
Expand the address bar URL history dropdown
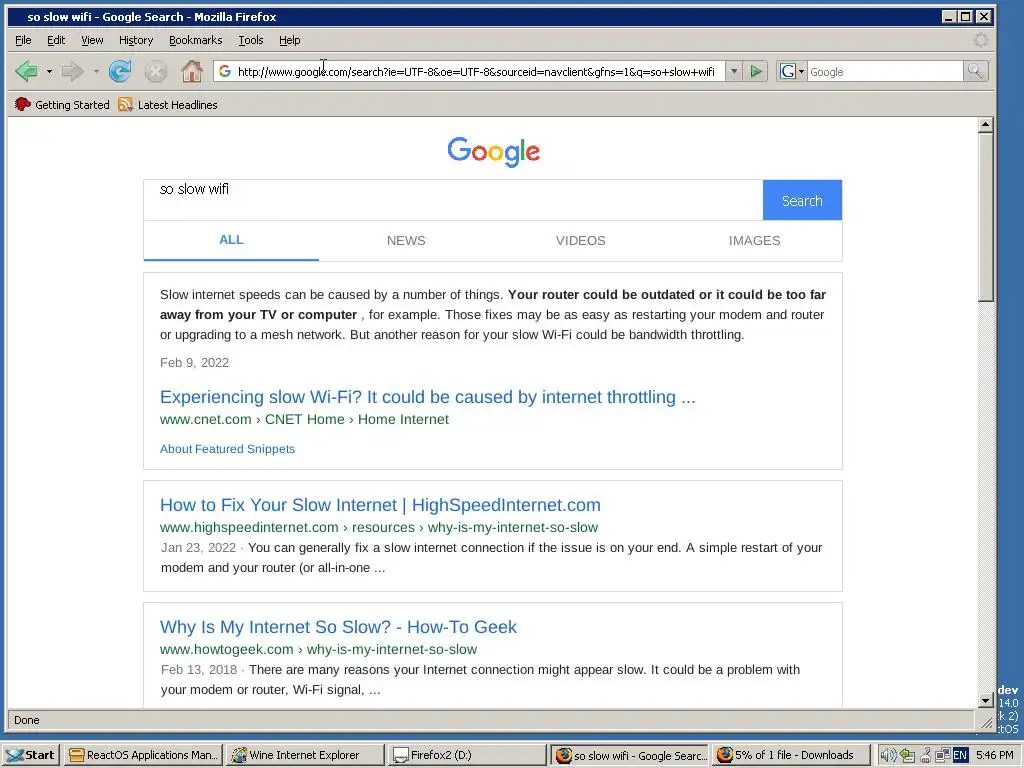[x=734, y=71]
